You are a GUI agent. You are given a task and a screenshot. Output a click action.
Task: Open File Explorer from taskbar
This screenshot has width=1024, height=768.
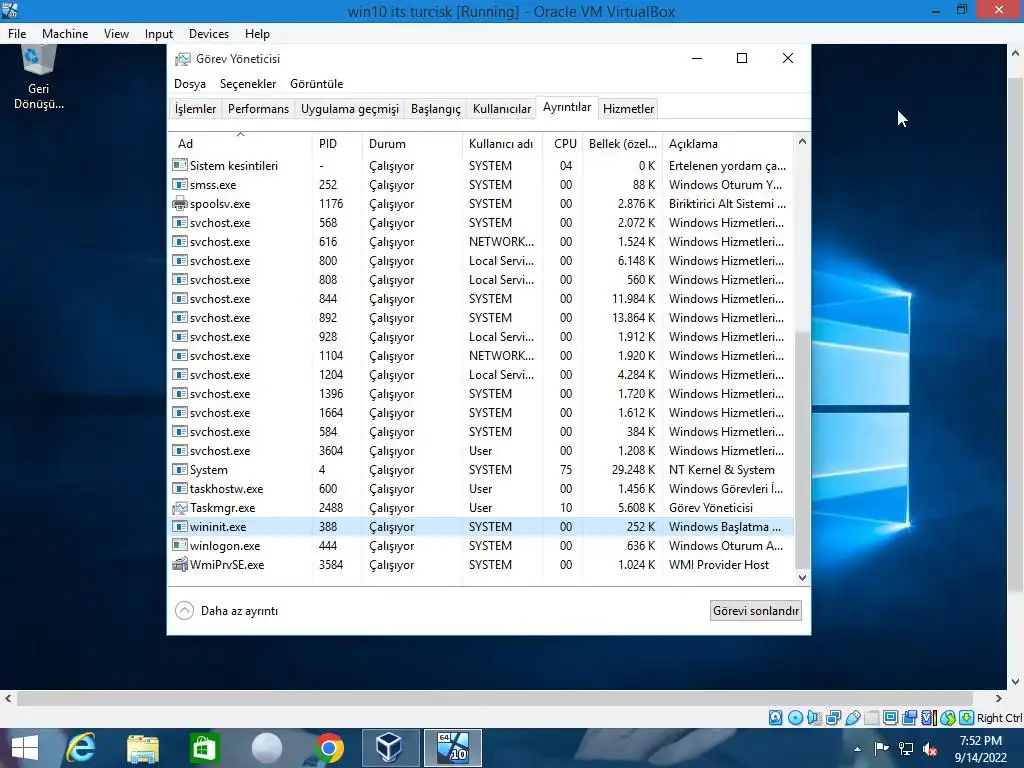click(x=142, y=748)
